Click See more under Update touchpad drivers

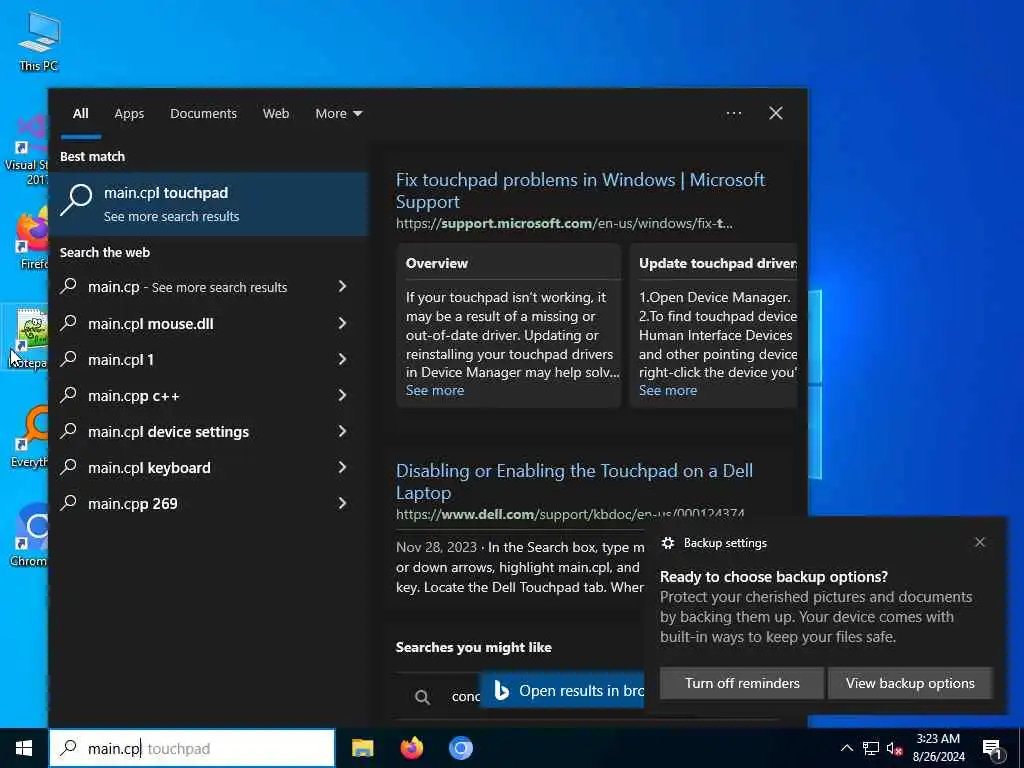[667, 391]
